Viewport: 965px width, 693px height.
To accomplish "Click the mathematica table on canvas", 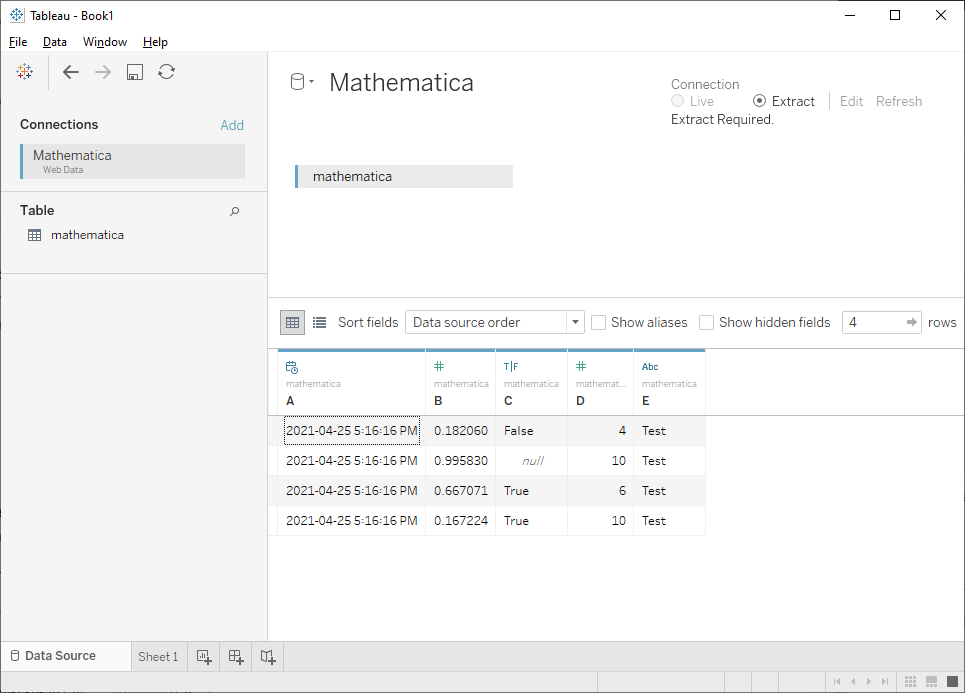I will click(404, 177).
